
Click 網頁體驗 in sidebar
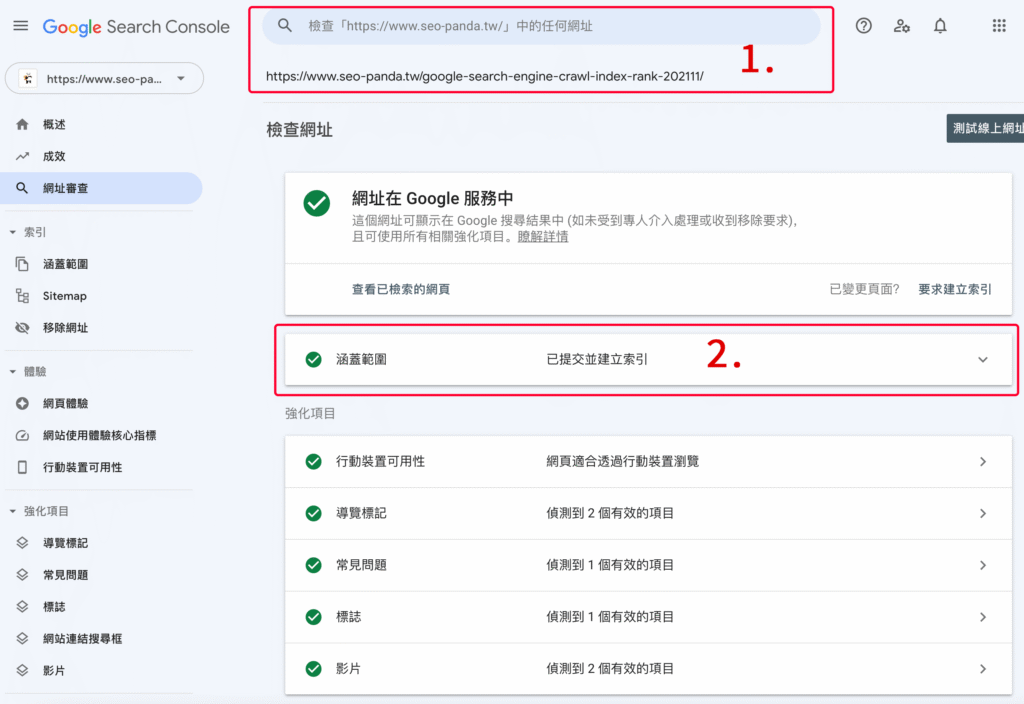pyautogui.click(x=65, y=404)
